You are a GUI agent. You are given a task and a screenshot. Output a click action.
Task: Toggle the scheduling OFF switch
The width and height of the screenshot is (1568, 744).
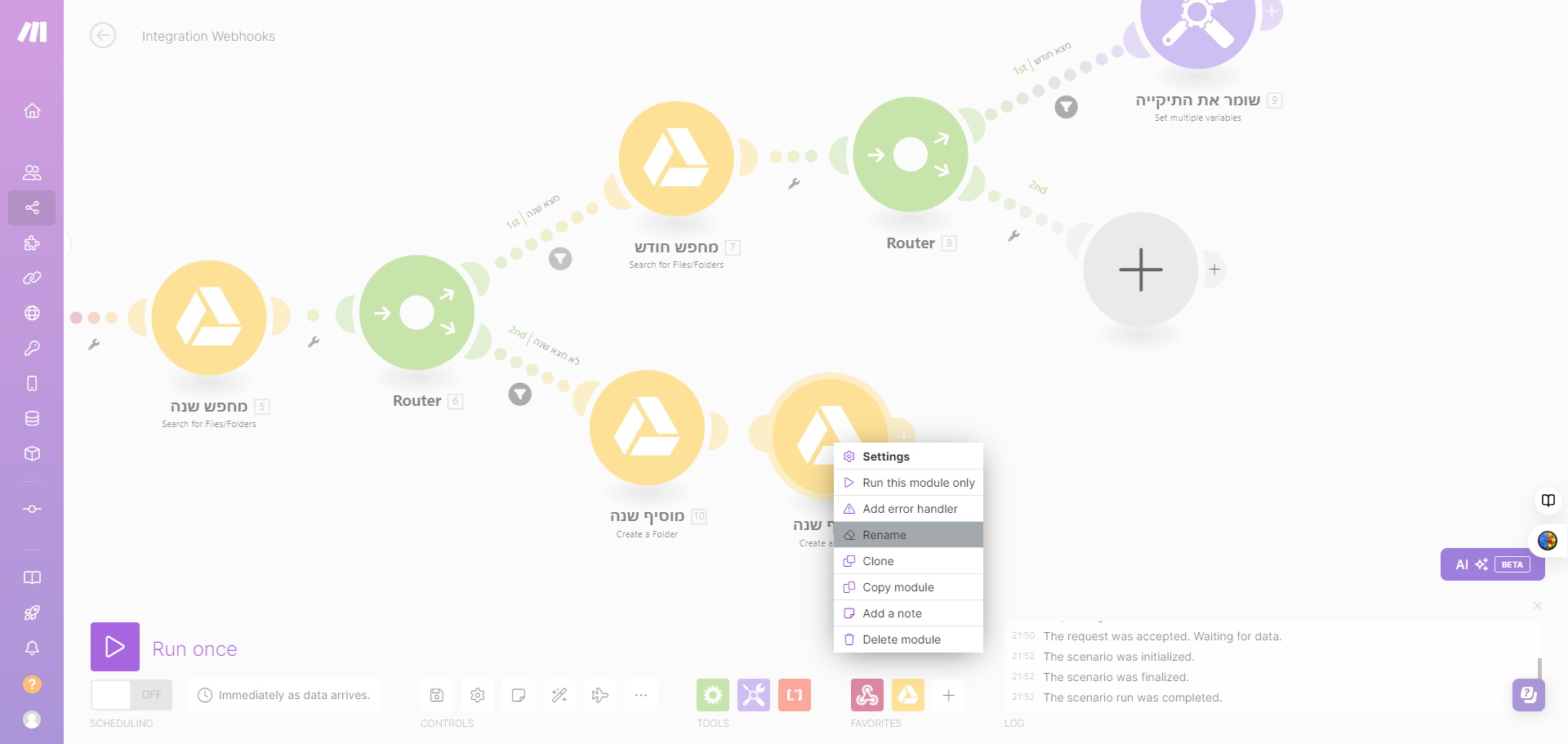(131, 695)
